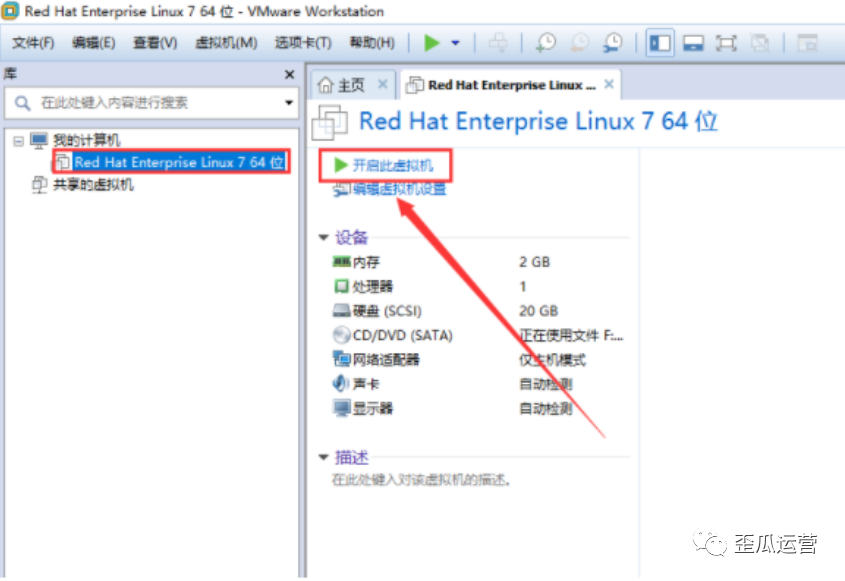Open the 查看(V) menu

click(155, 43)
